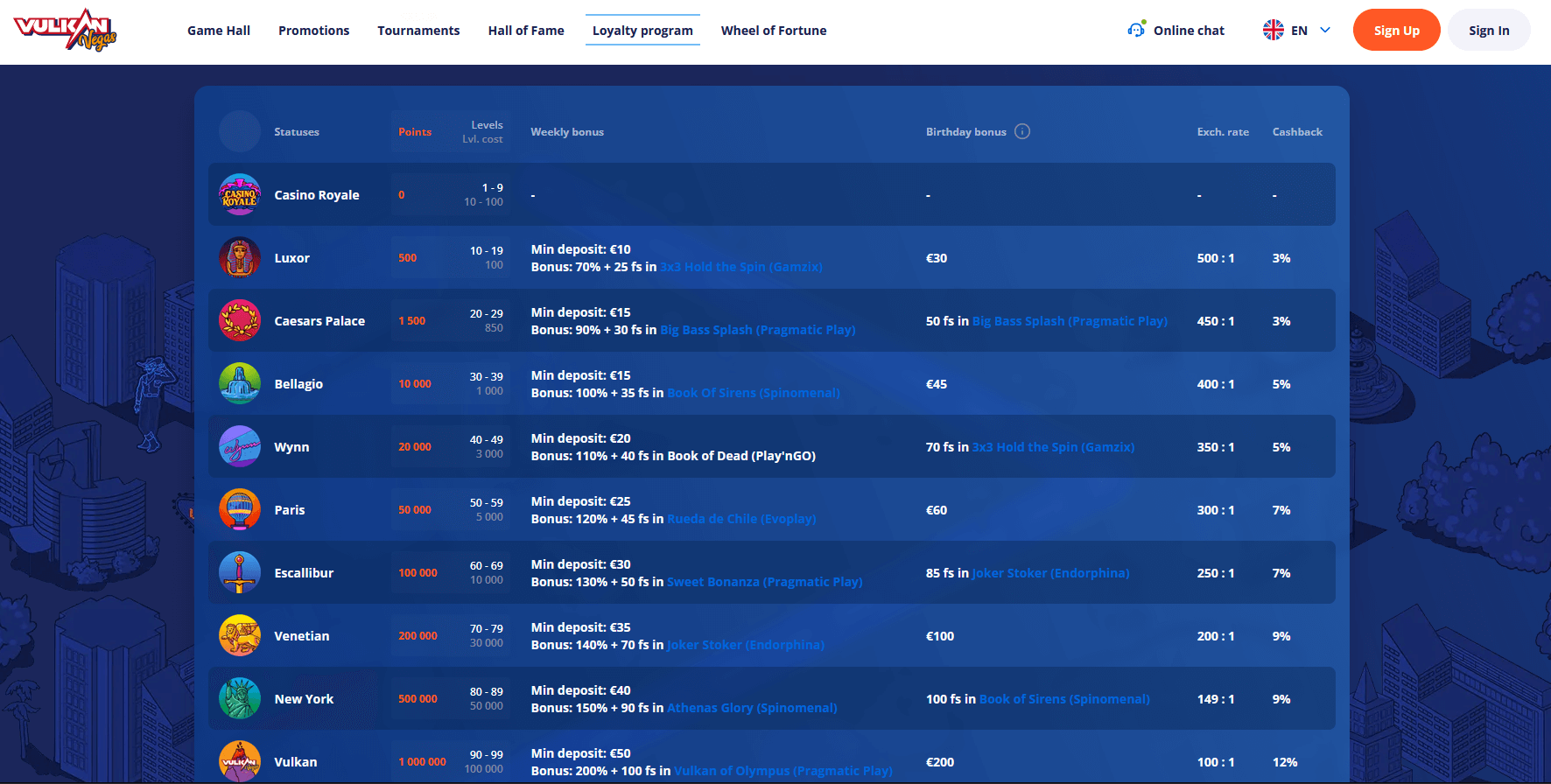Click the Sign Up button
Image resolution: width=1551 pixels, height=784 pixels.
1396,30
